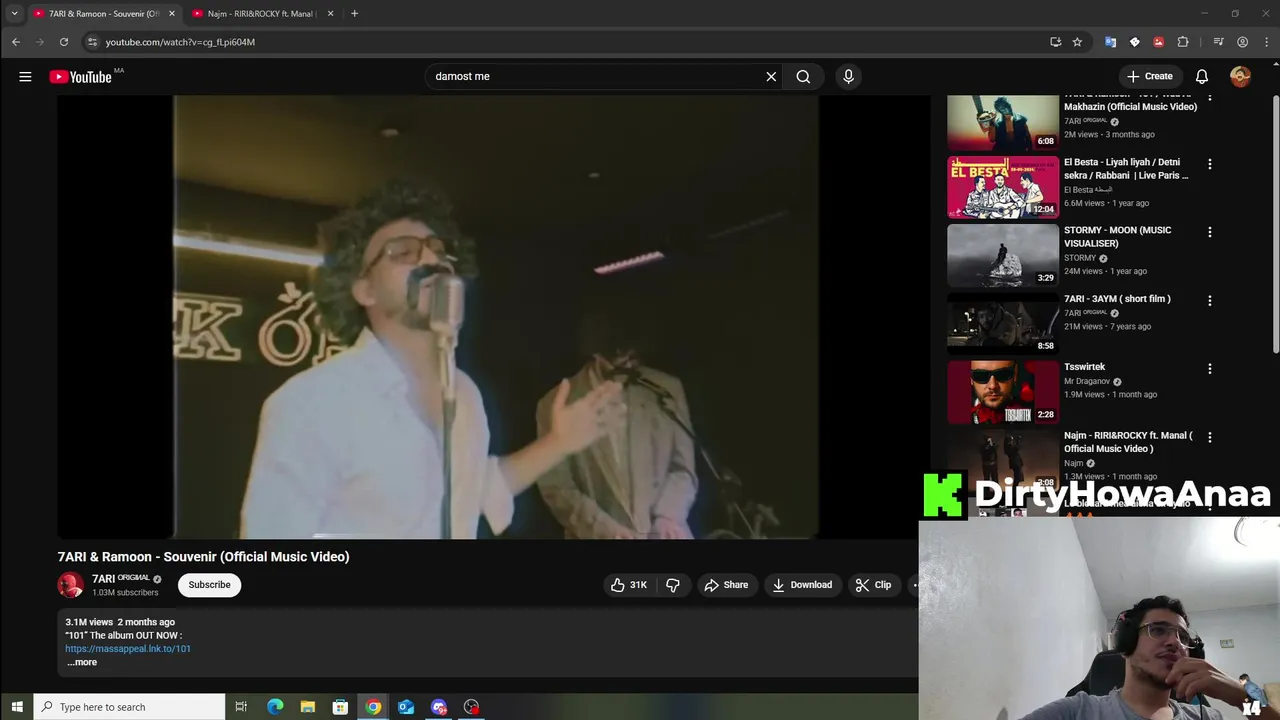Like the video with thumbs up 31K
The image size is (1280, 720).
629,585
